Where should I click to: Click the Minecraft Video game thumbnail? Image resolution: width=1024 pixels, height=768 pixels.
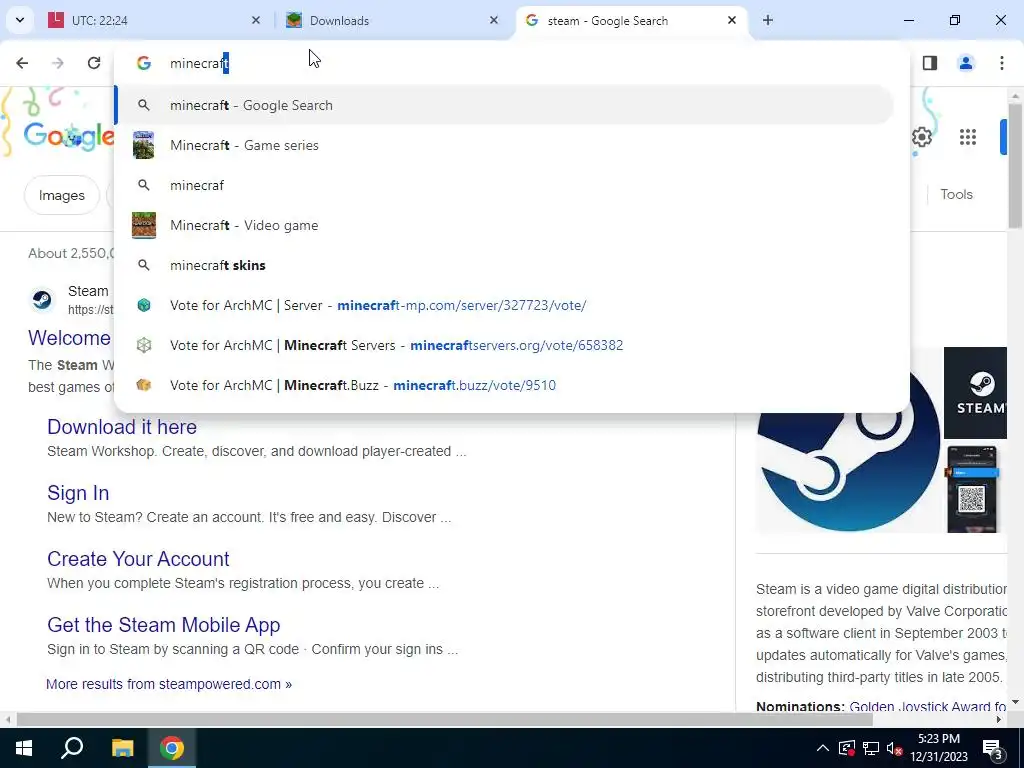[x=144, y=225]
